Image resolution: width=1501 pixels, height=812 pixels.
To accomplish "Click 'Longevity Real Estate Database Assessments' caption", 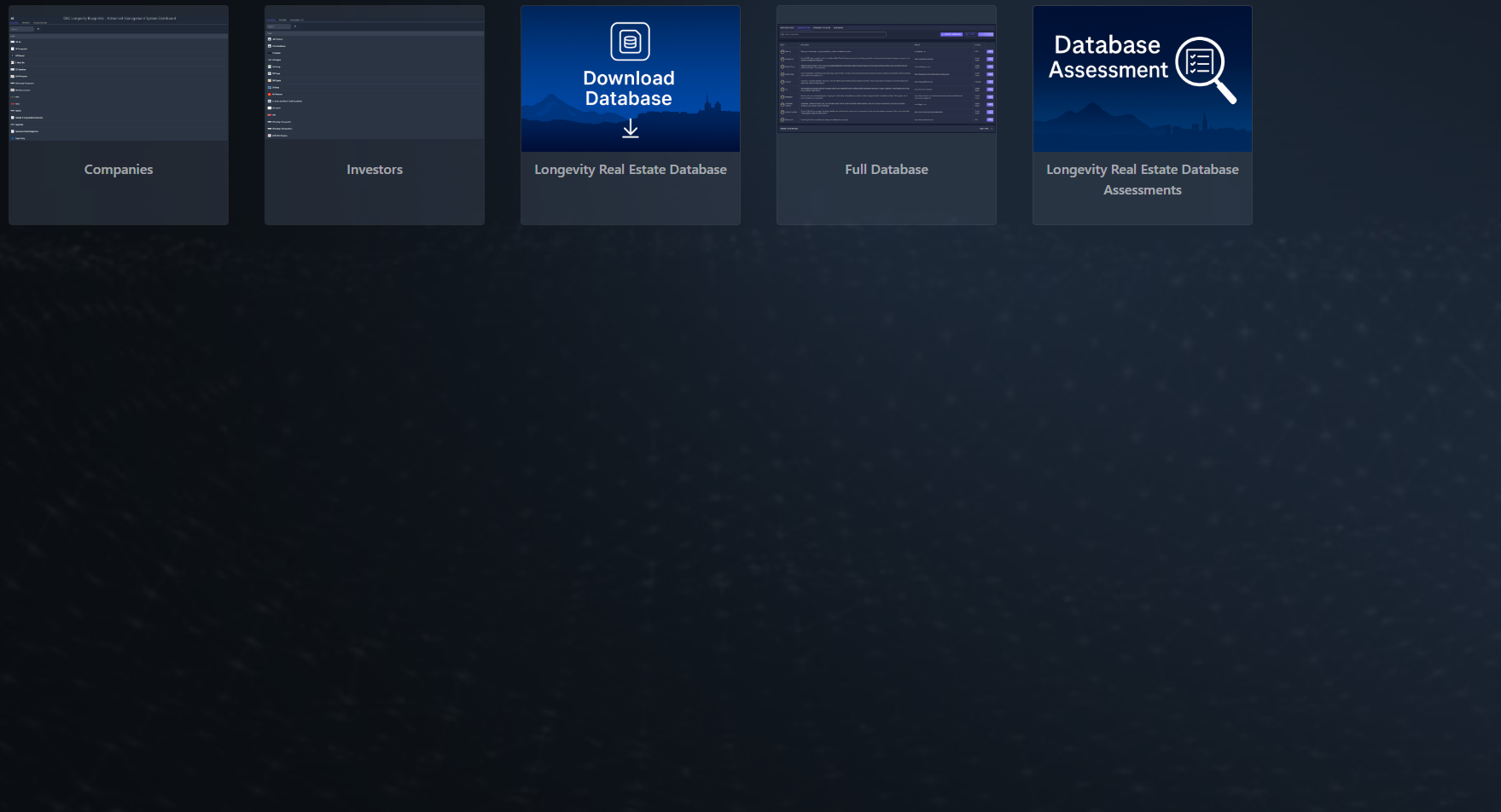I will click(1142, 180).
